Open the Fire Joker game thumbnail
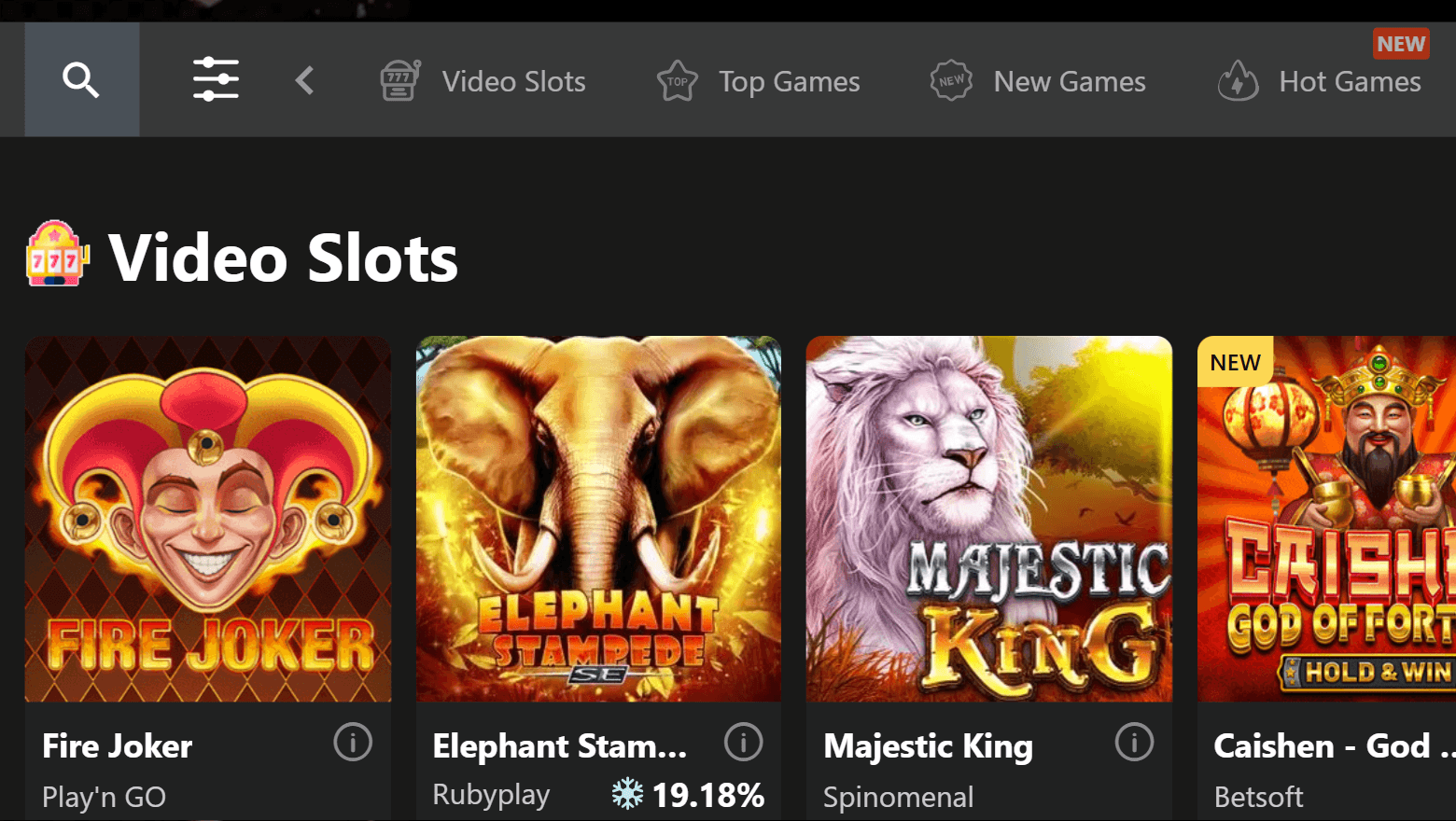Viewport: 1456px width, 821px height. 208,519
